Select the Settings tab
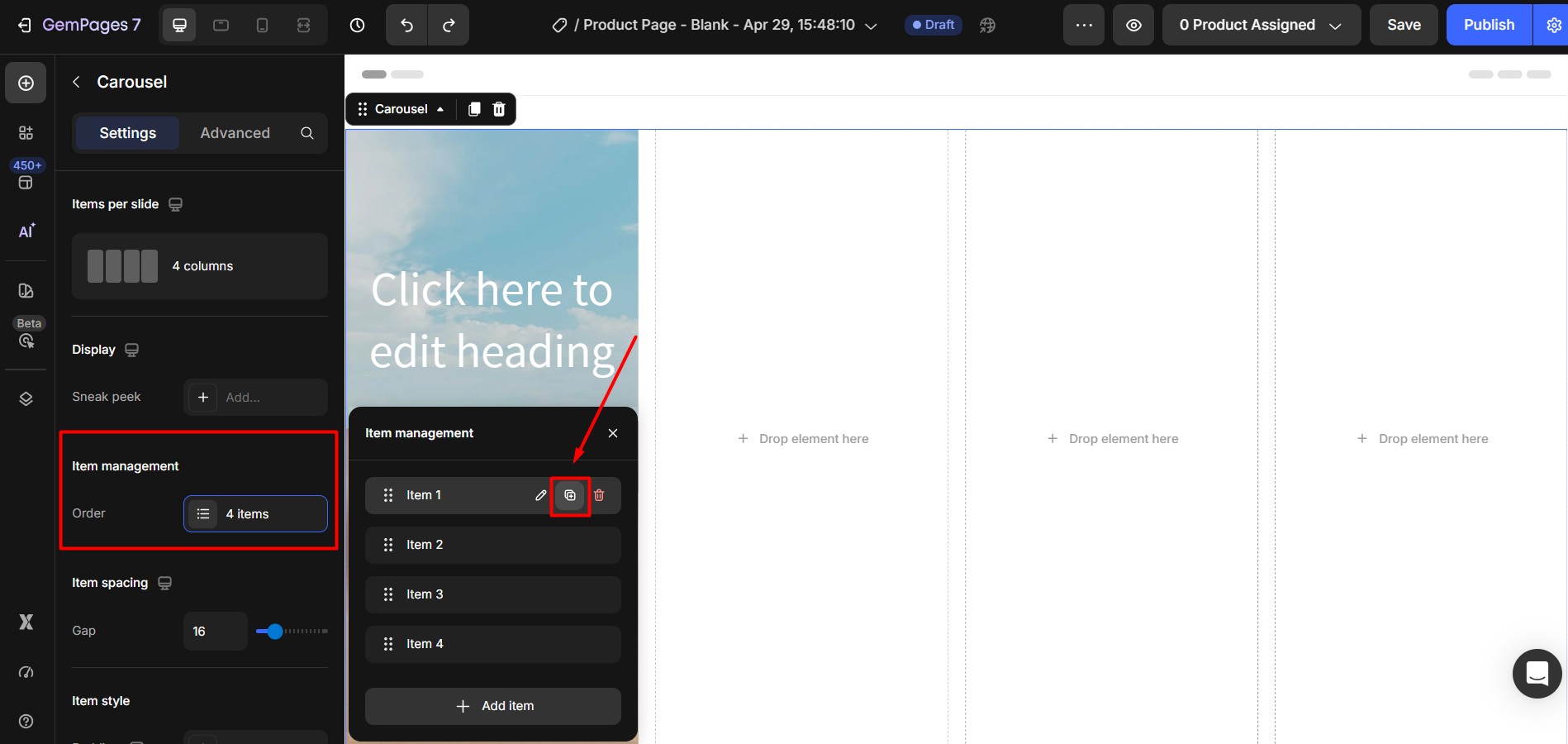 point(127,133)
